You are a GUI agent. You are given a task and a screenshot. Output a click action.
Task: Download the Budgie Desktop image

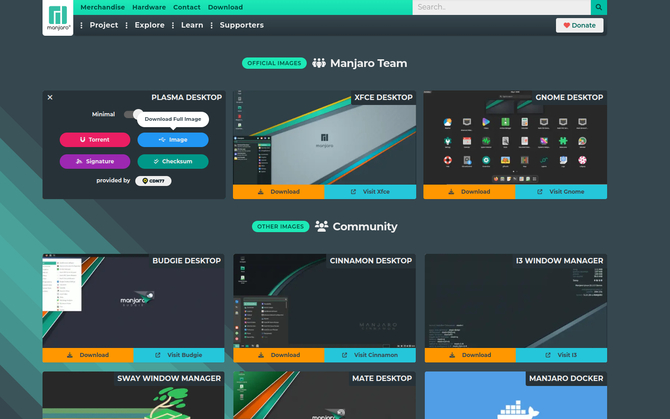click(88, 355)
